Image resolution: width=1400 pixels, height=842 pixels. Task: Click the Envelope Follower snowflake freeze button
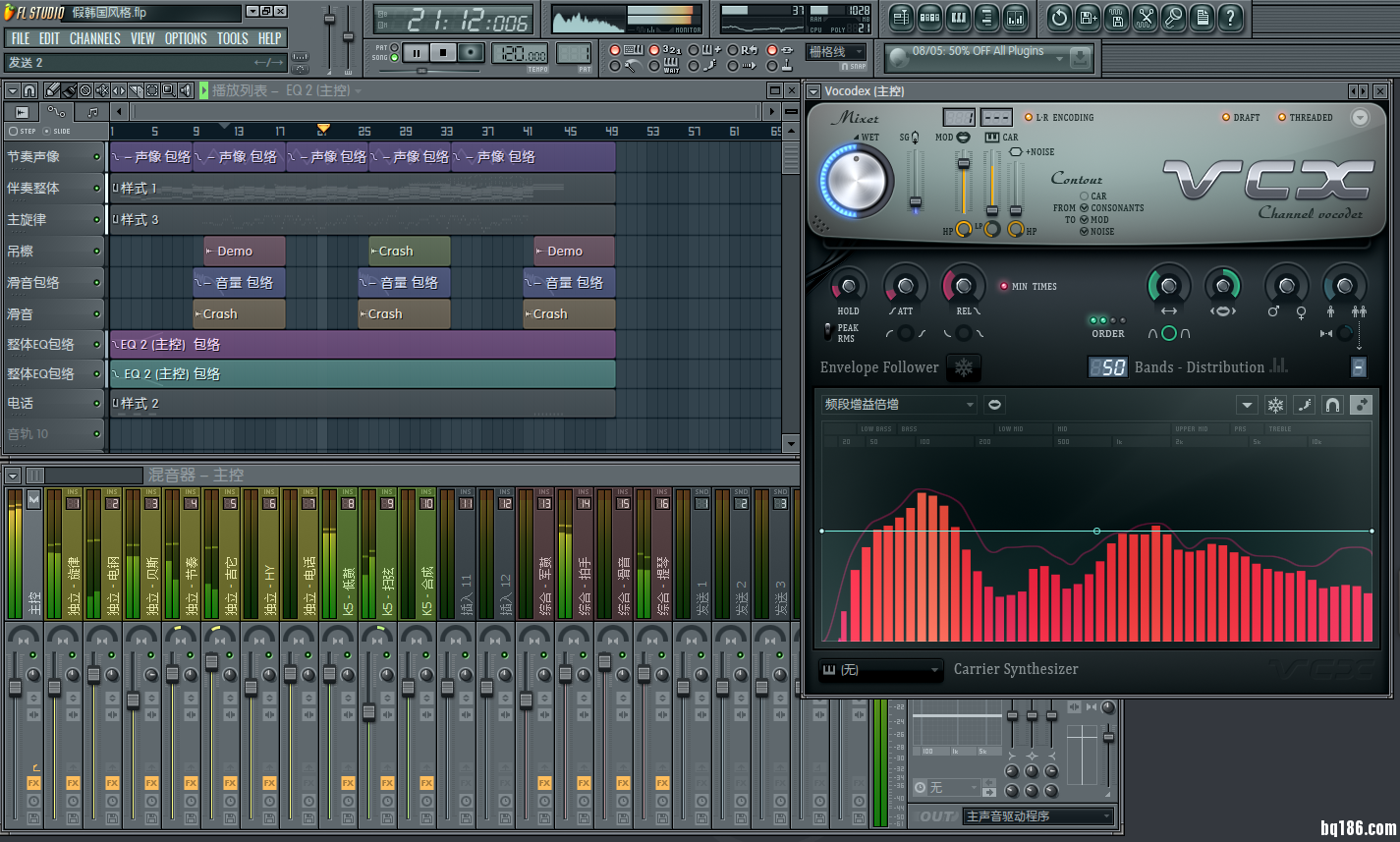(964, 367)
